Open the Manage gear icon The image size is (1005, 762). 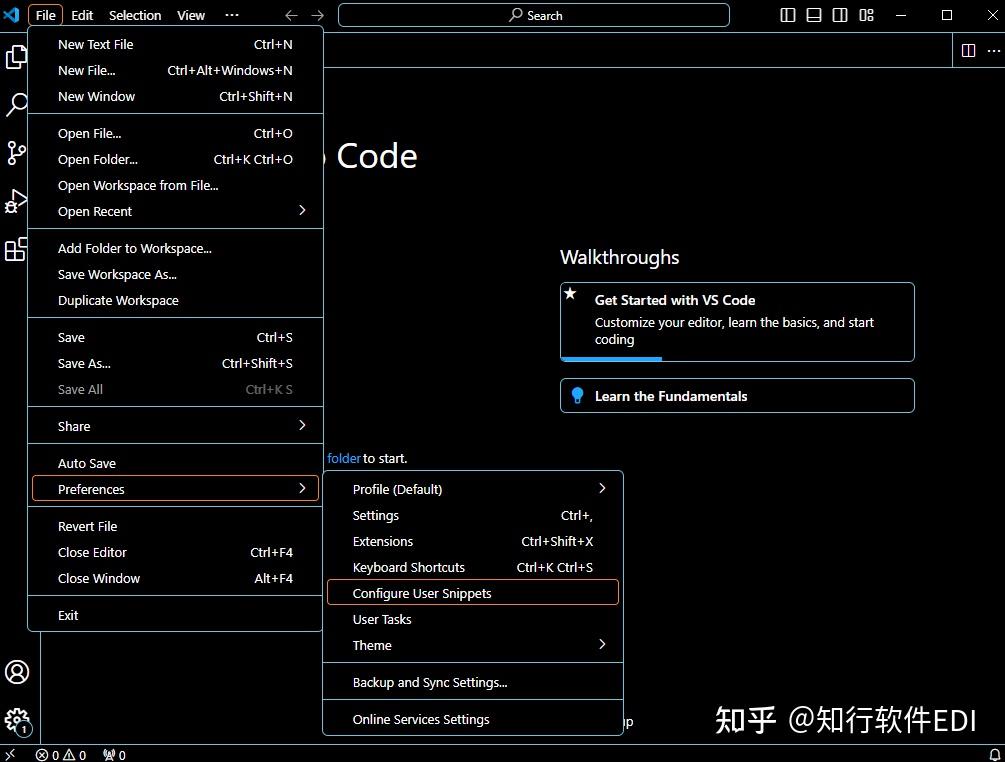coord(17,720)
